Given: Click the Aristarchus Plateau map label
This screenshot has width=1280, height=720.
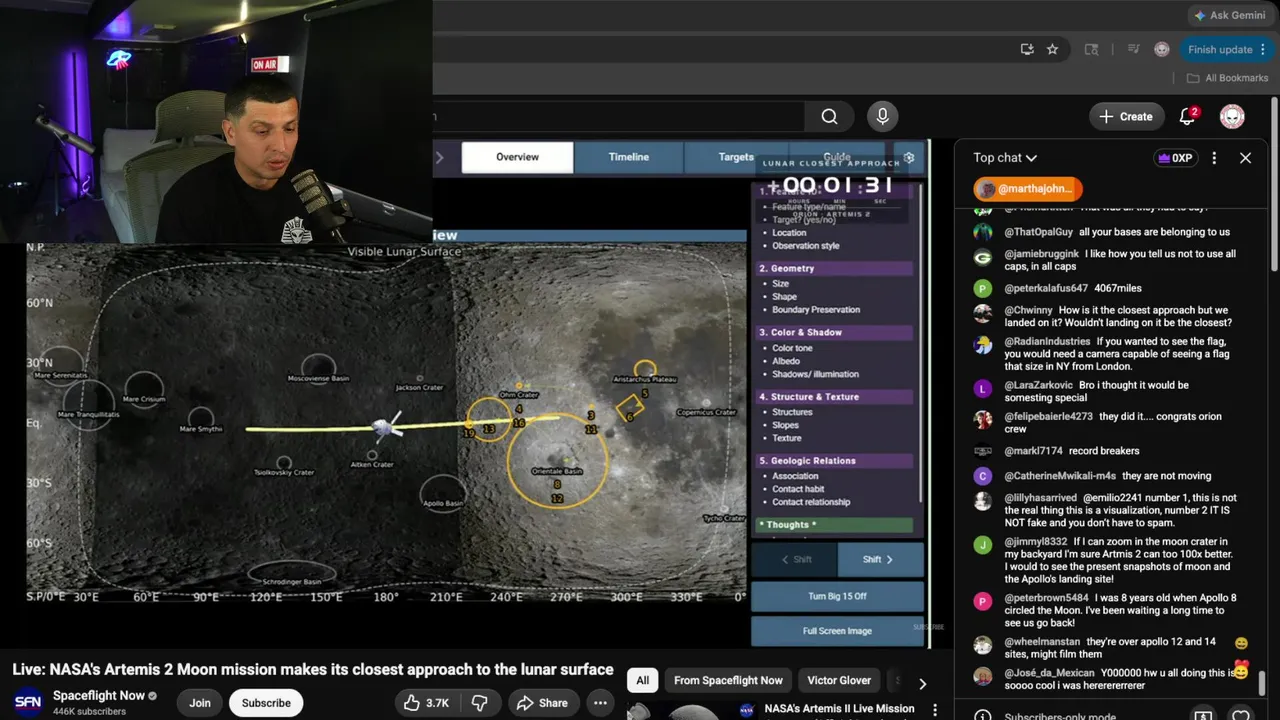Looking at the screenshot, I should [645, 380].
